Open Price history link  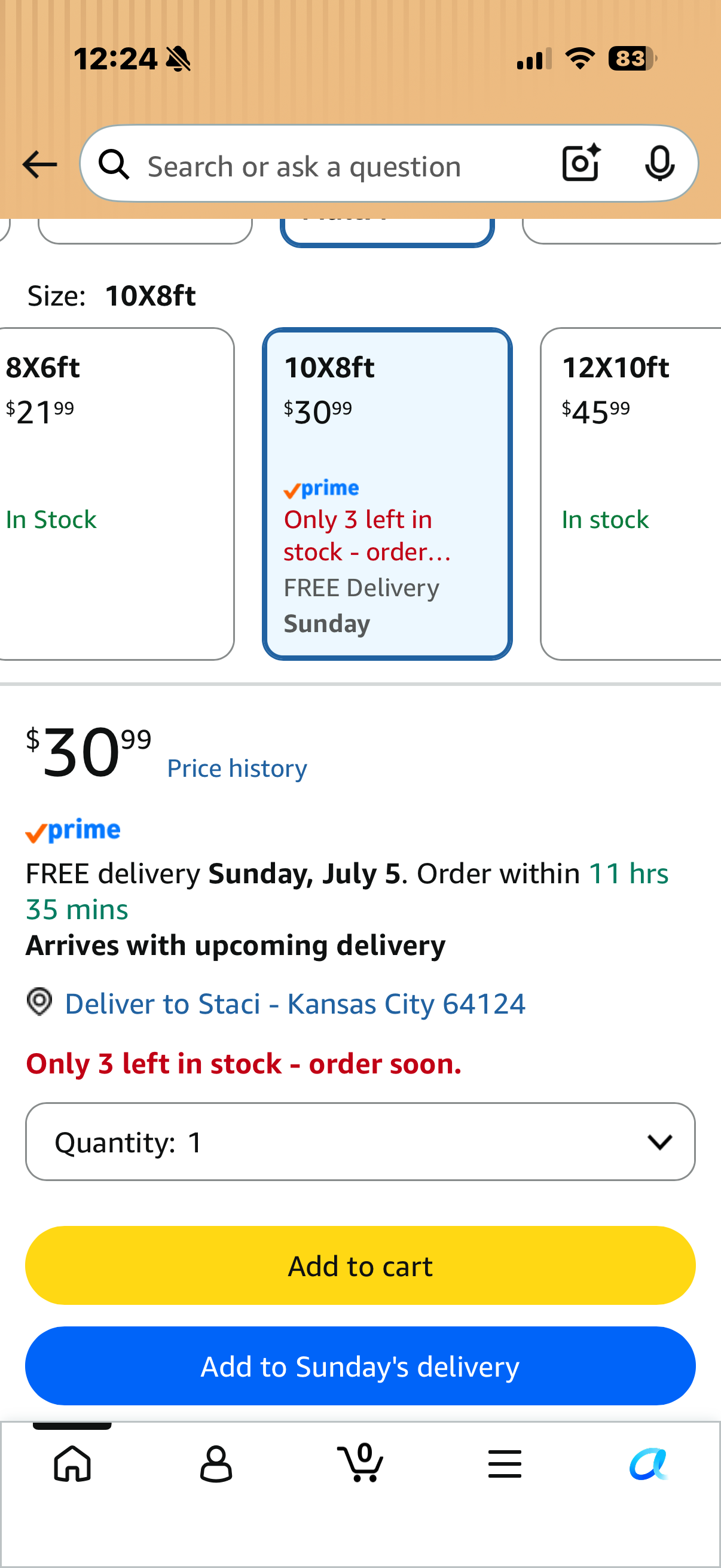(237, 768)
